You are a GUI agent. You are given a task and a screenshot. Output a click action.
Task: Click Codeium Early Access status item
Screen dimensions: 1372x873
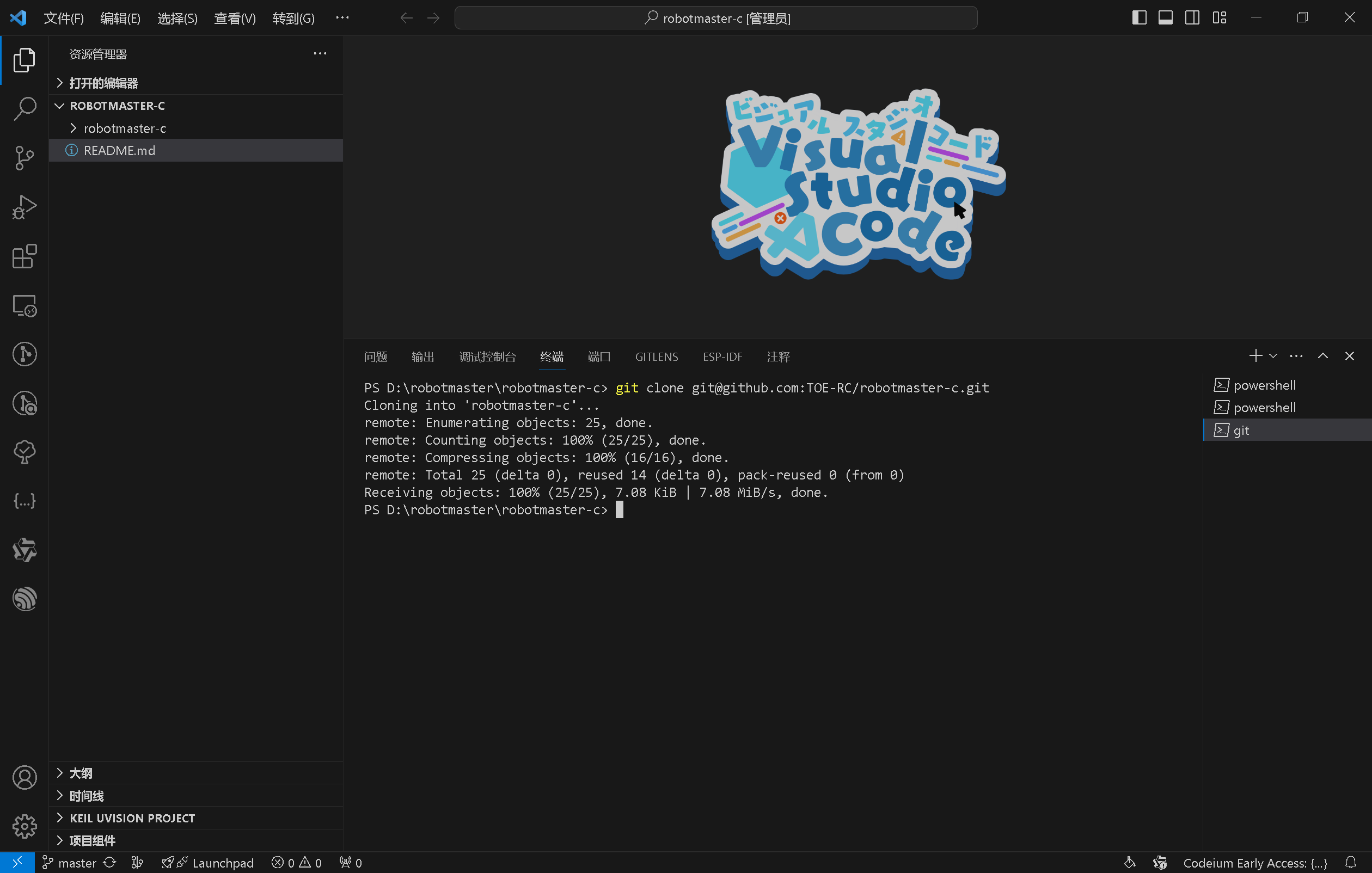pos(1255,863)
